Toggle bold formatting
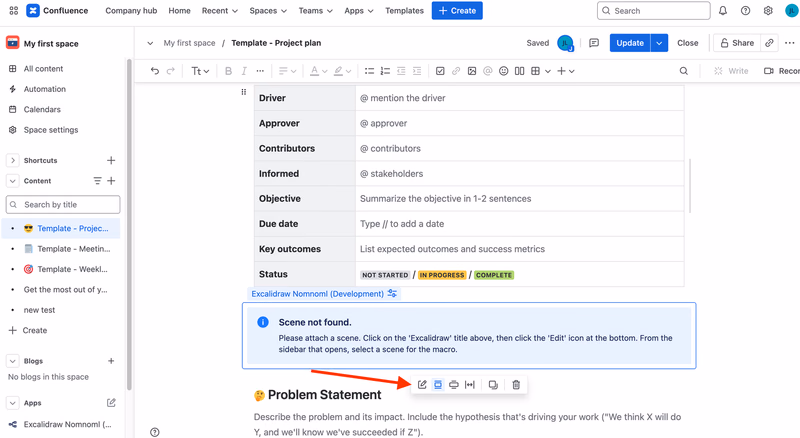Image resolution: width=800 pixels, height=438 pixels. point(229,71)
